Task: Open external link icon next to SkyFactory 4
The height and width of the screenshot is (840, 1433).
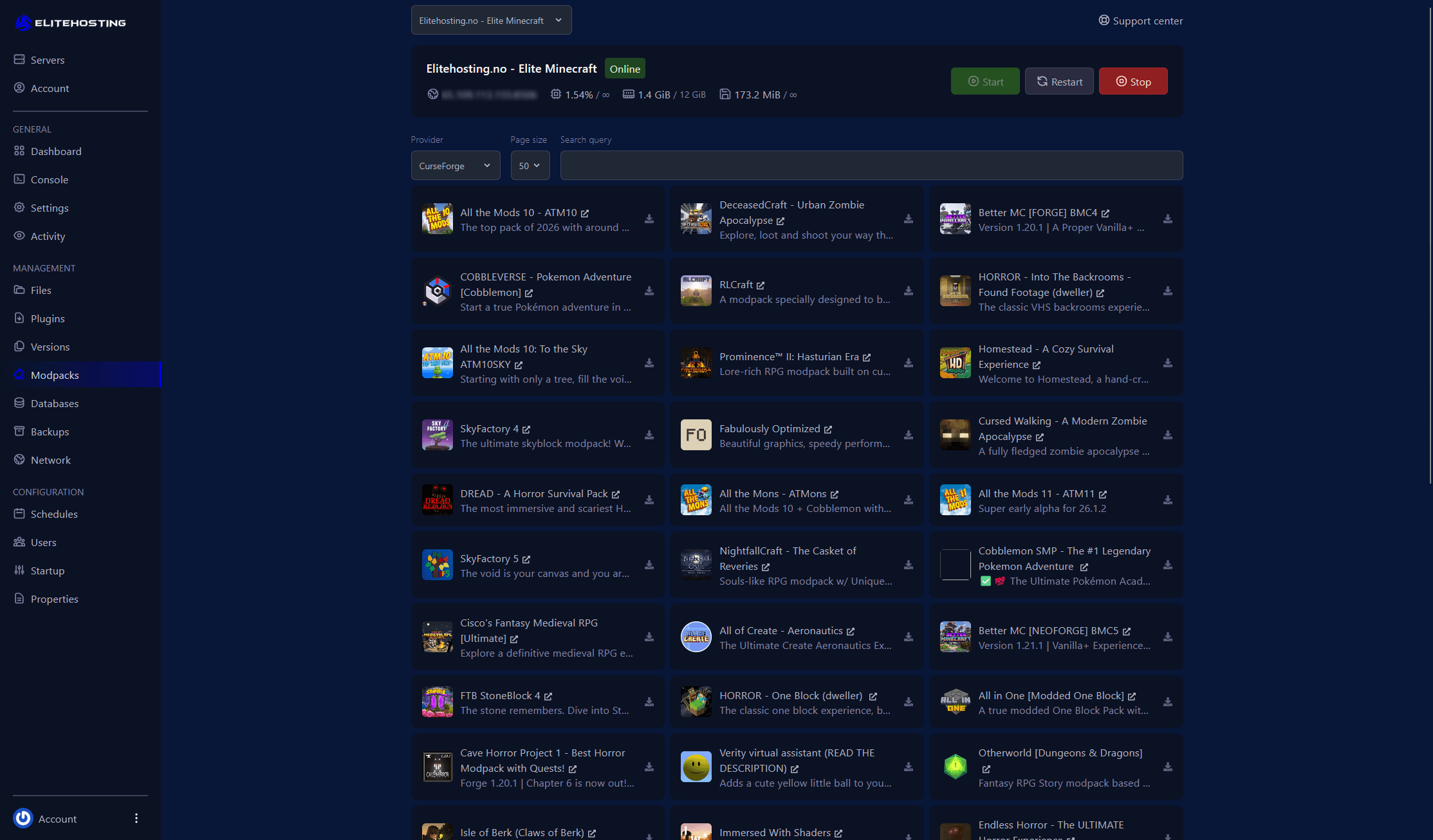Action: 526,429
